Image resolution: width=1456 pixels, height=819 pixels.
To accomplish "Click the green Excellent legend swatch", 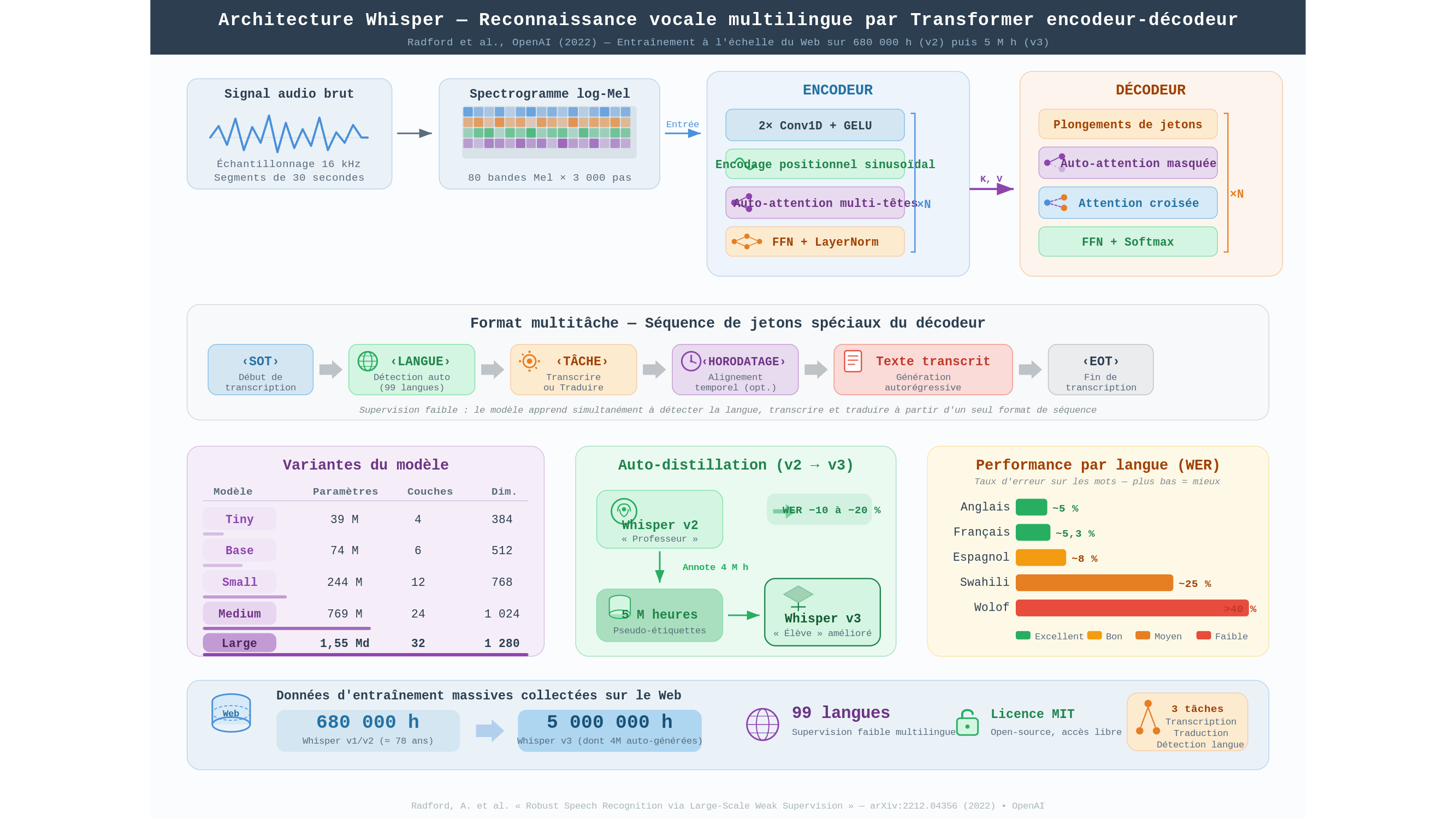I will (1022, 636).
